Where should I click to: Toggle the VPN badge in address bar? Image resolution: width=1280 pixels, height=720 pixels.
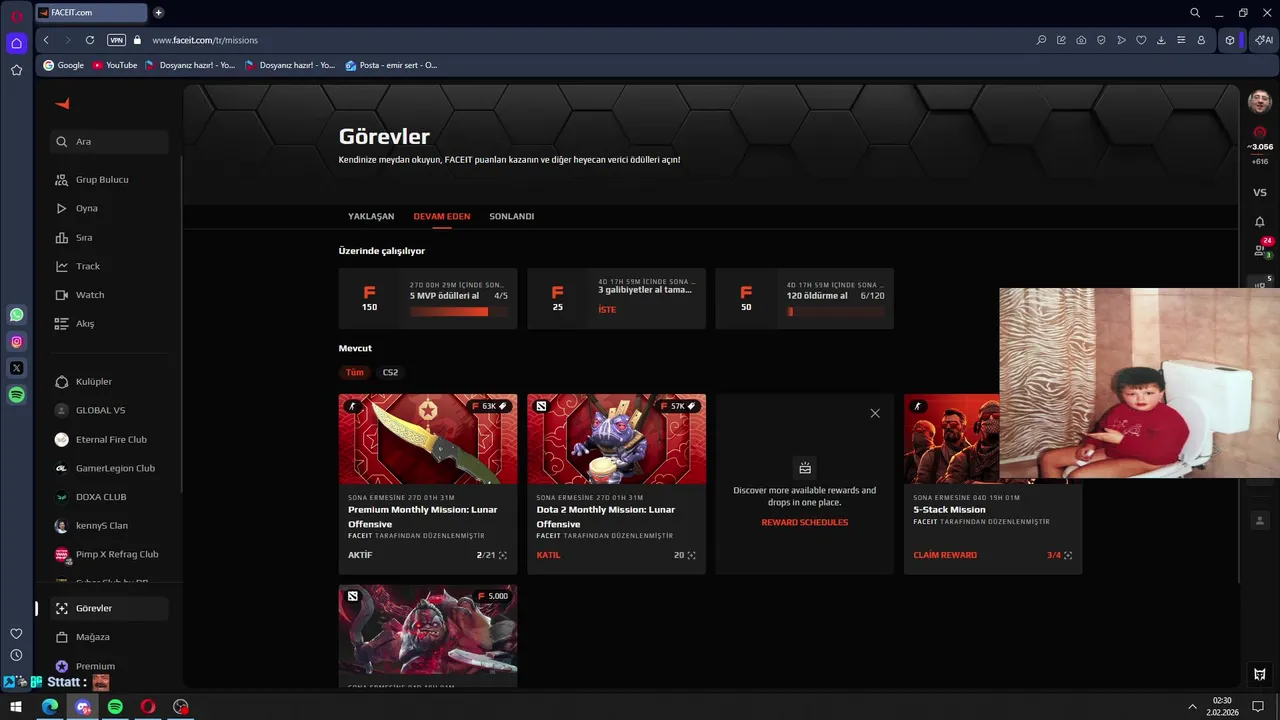point(116,40)
